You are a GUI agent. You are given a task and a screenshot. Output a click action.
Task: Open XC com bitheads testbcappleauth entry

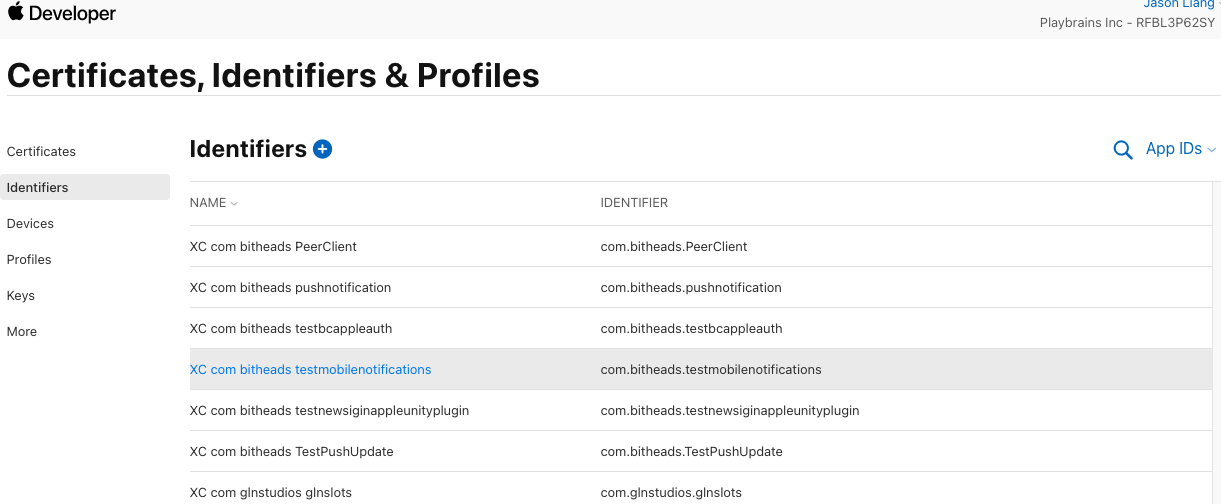click(x=700, y=328)
